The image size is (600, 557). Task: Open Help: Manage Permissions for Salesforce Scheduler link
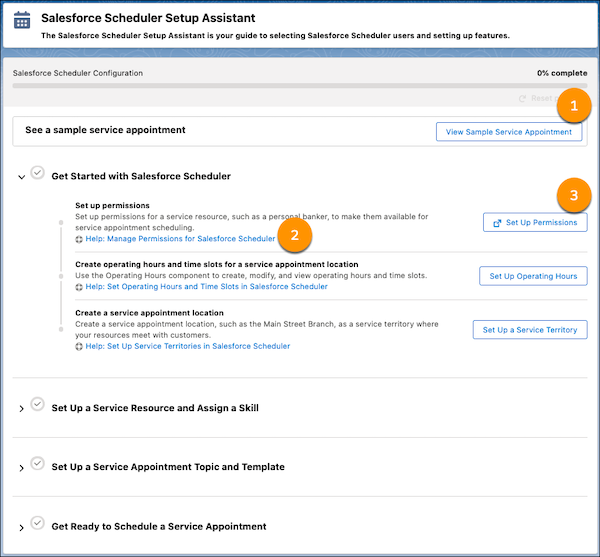pyautogui.click(x=180, y=239)
